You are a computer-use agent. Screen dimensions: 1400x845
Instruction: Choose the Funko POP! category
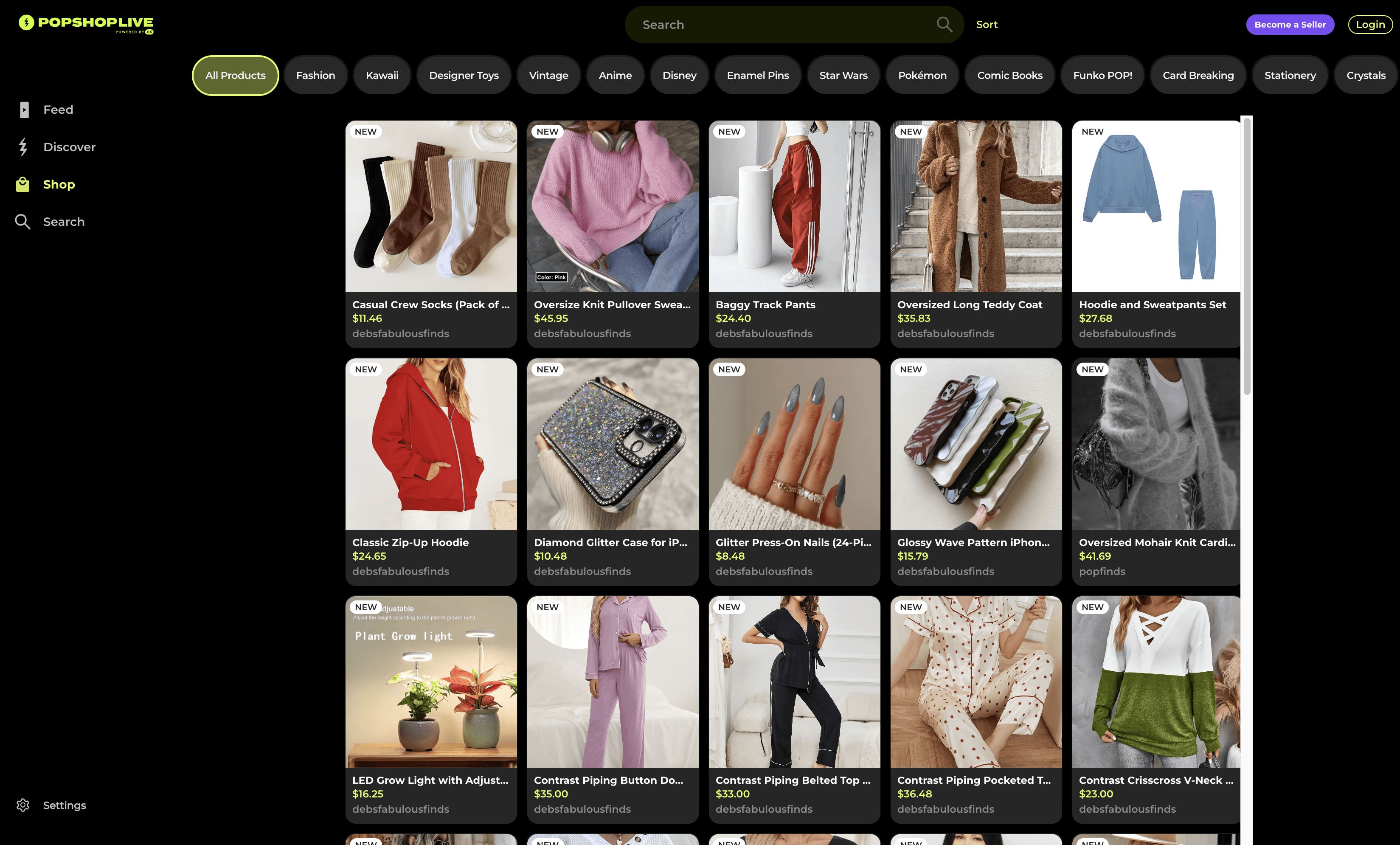[1102, 76]
